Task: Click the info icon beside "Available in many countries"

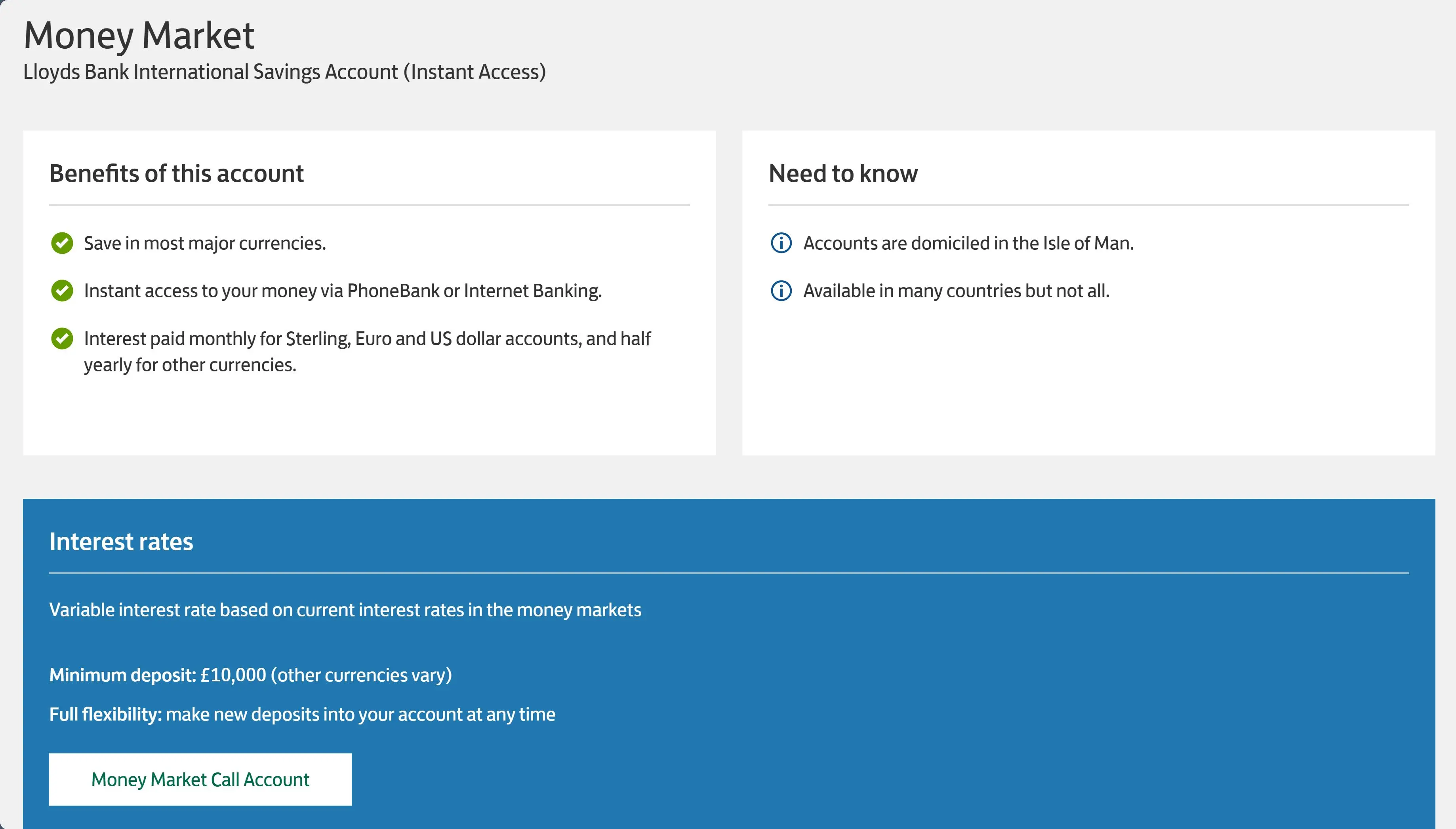Action: (781, 290)
